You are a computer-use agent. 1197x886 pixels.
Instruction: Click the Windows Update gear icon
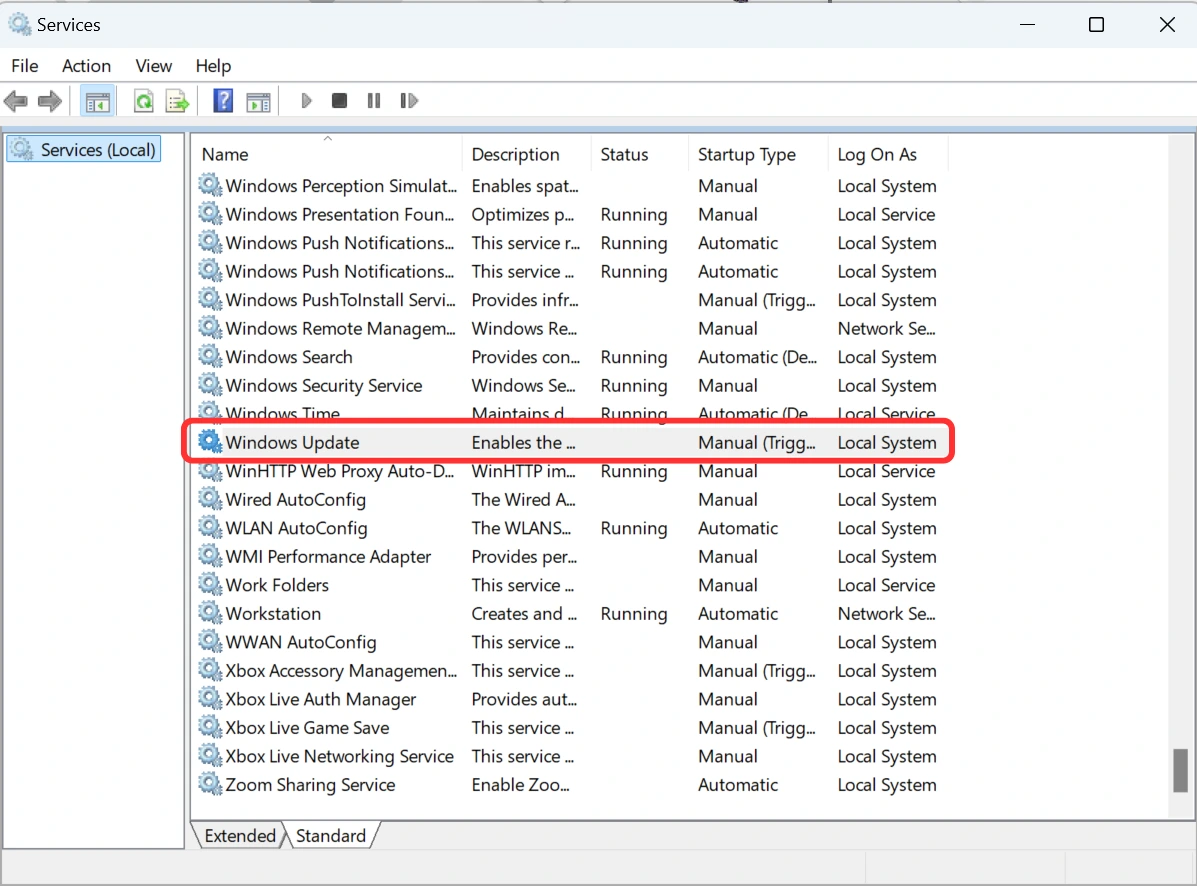click(210, 441)
